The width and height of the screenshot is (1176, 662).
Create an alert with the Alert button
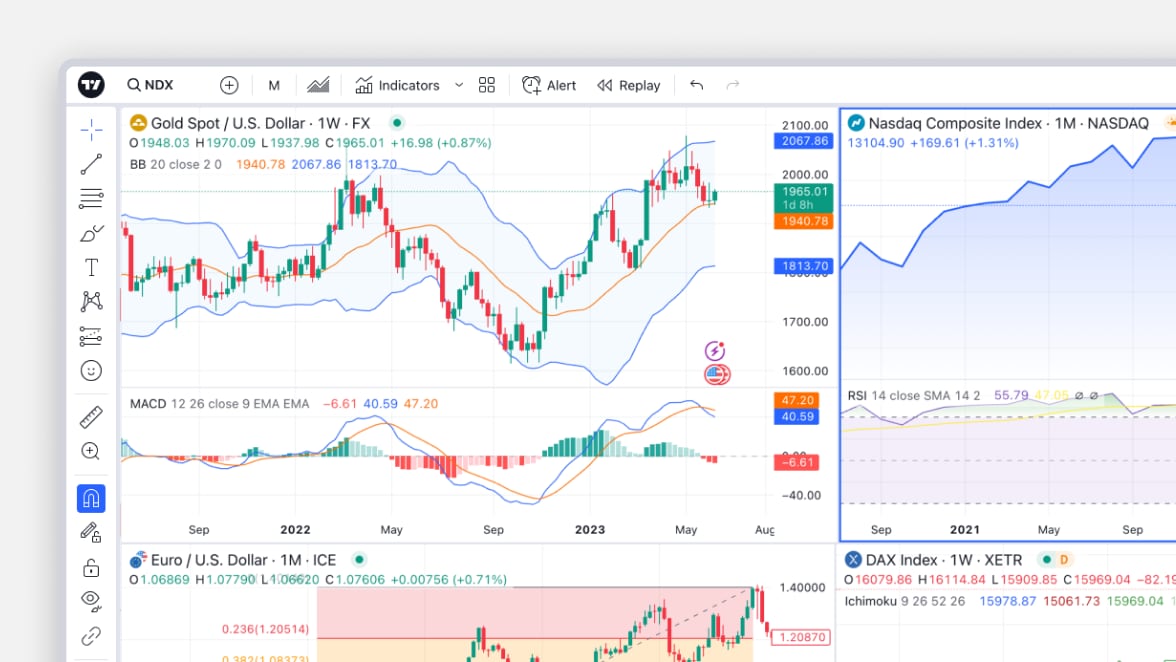pyautogui.click(x=549, y=85)
